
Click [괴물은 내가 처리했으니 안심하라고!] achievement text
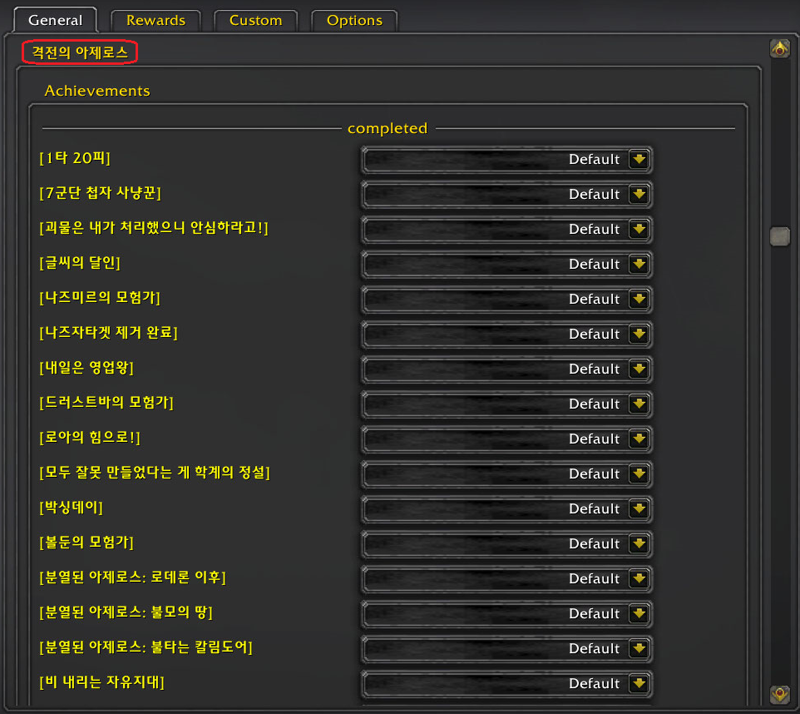tap(154, 228)
